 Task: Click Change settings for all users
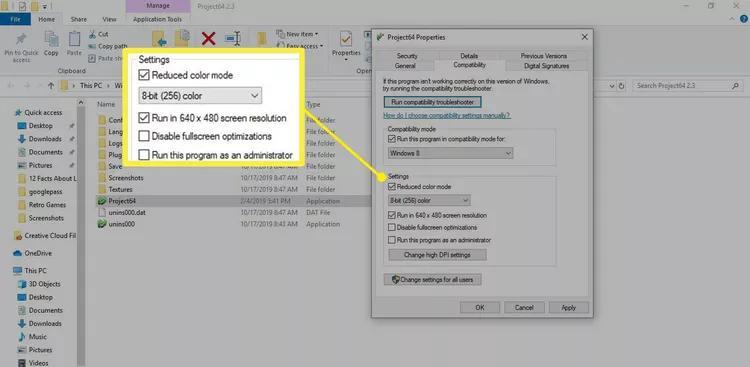click(x=432, y=279)
